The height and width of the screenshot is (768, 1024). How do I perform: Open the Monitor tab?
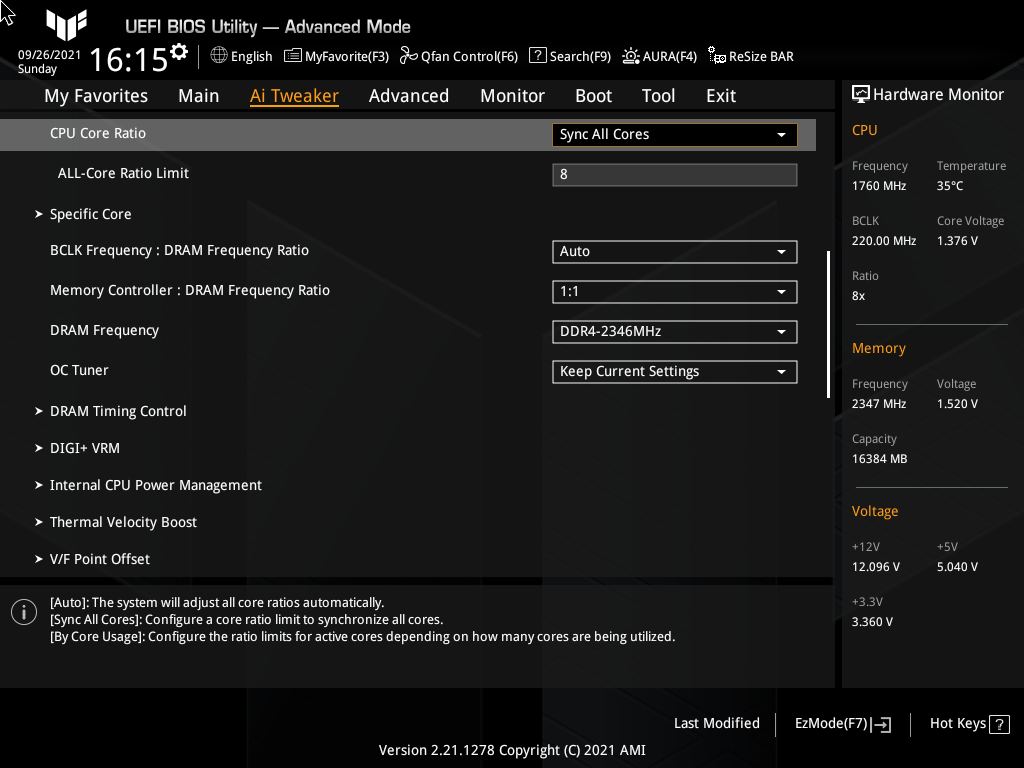(x=512, y=96)
